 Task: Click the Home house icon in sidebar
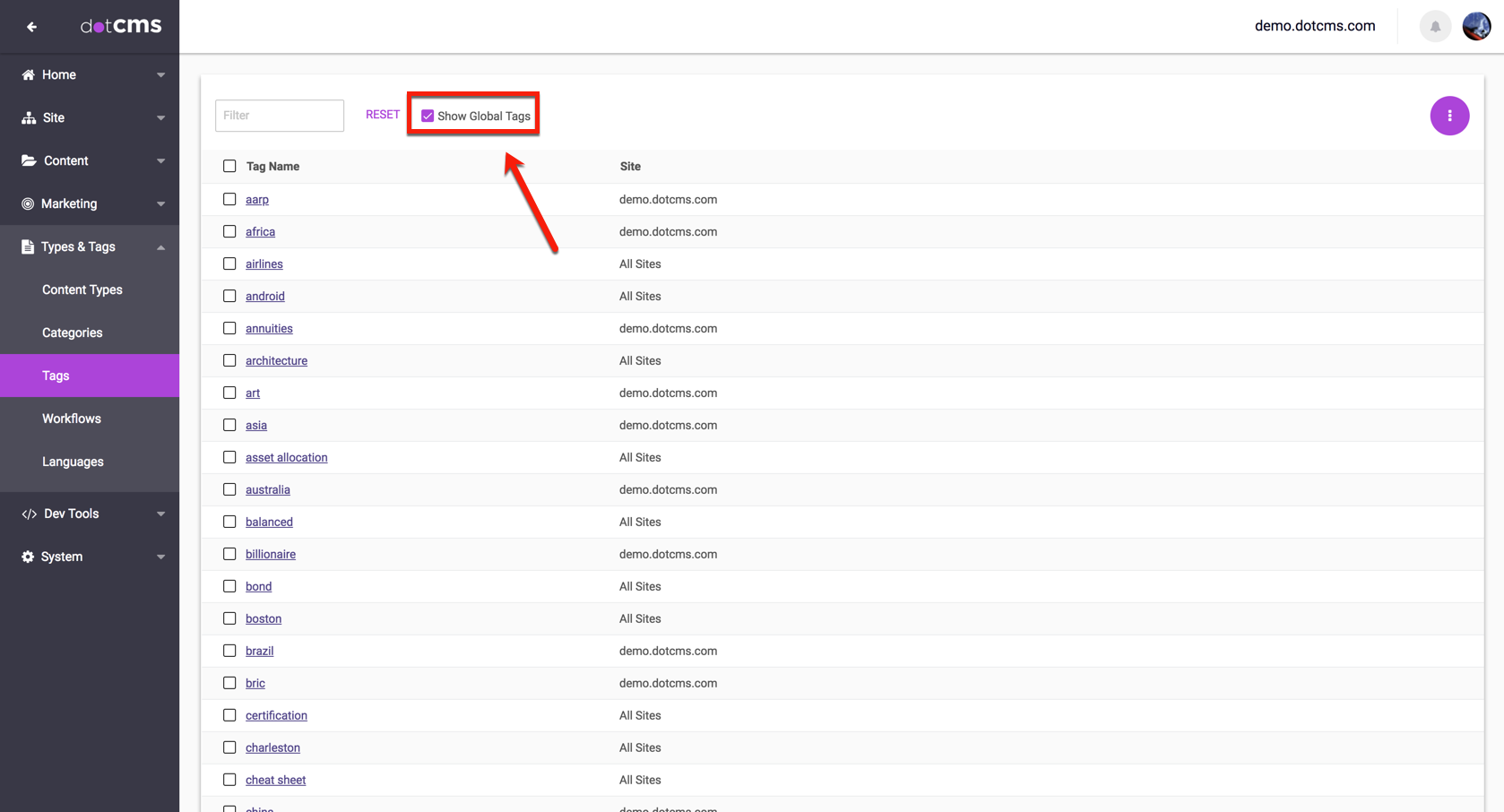pyautogui.click(x=29, y=74)
